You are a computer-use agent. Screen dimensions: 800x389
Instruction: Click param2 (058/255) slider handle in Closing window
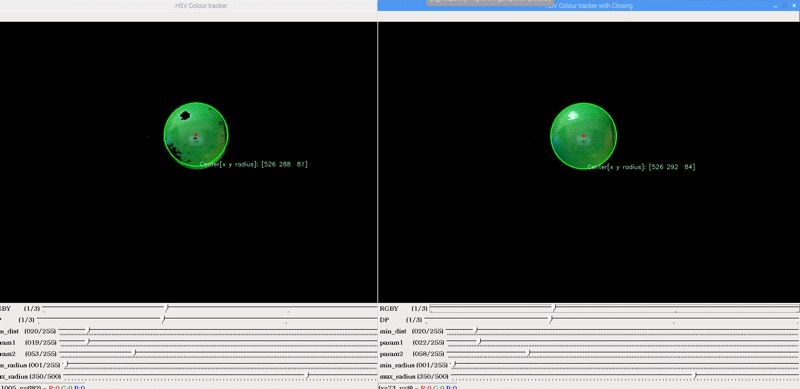pyautogui.click(x=529, y=353)
